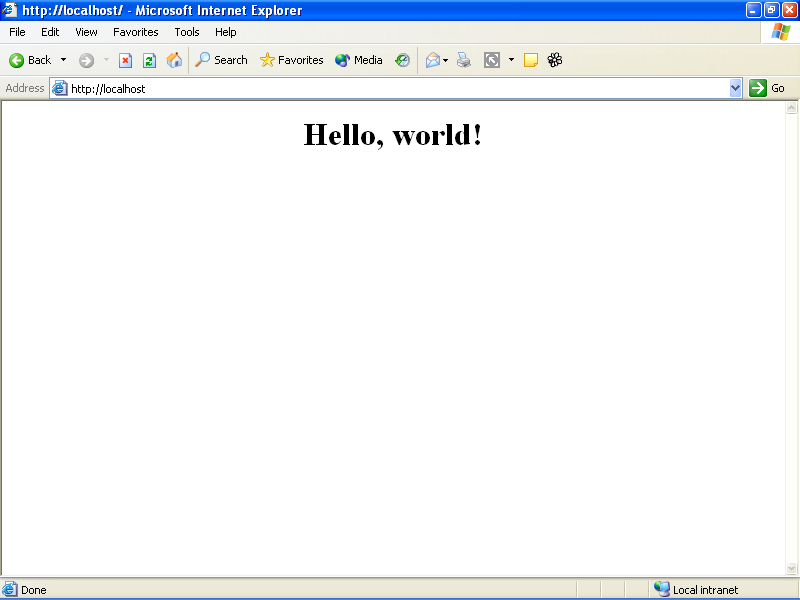This screenshot has height=600, width=800.
Task: Click the IE page icon in status bar
Action: [x=10, y=589]
